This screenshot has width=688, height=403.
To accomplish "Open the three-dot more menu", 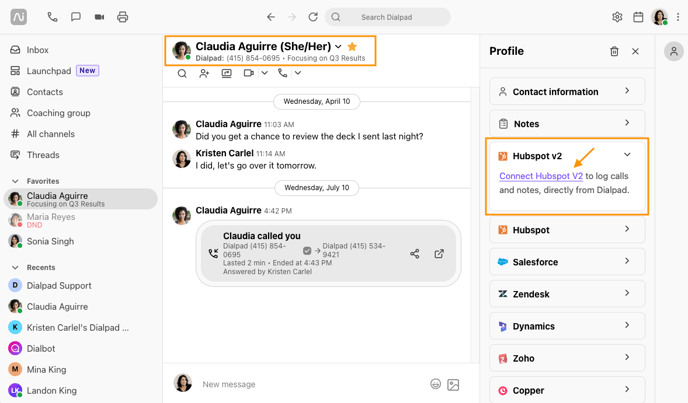I will pos(678,17).
